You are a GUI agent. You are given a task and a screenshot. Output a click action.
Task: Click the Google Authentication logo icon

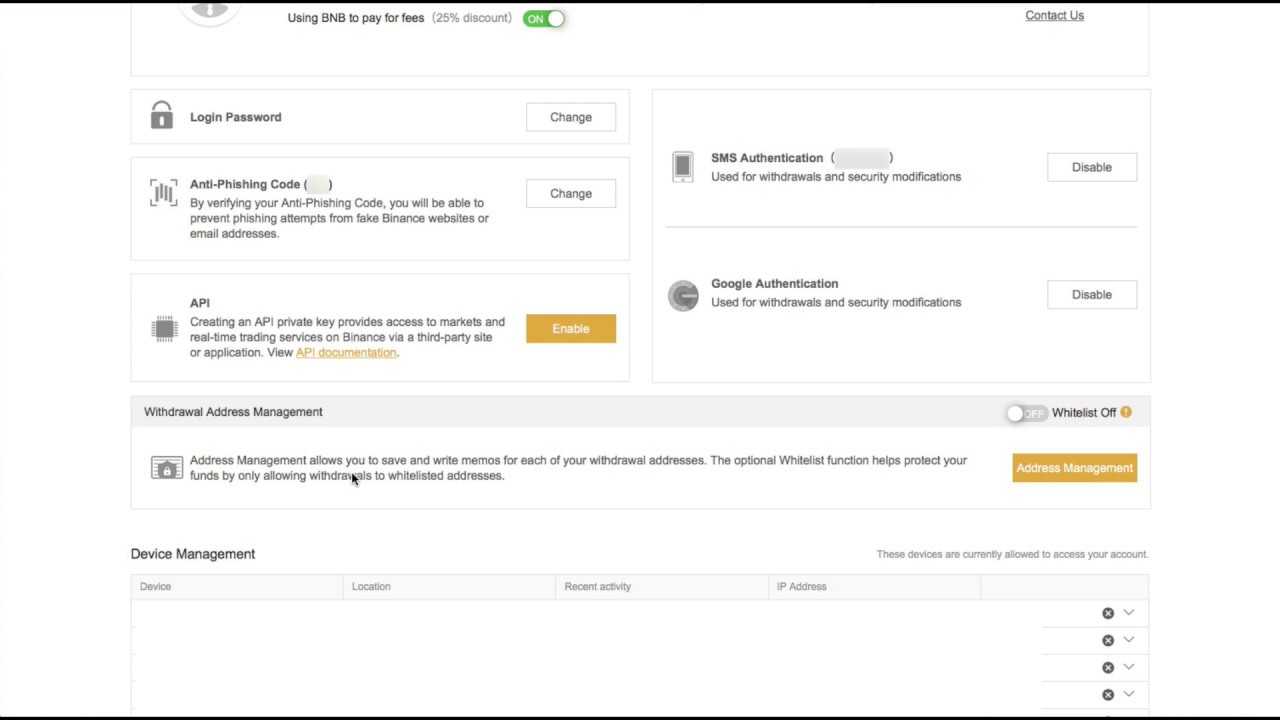(683, 295)
